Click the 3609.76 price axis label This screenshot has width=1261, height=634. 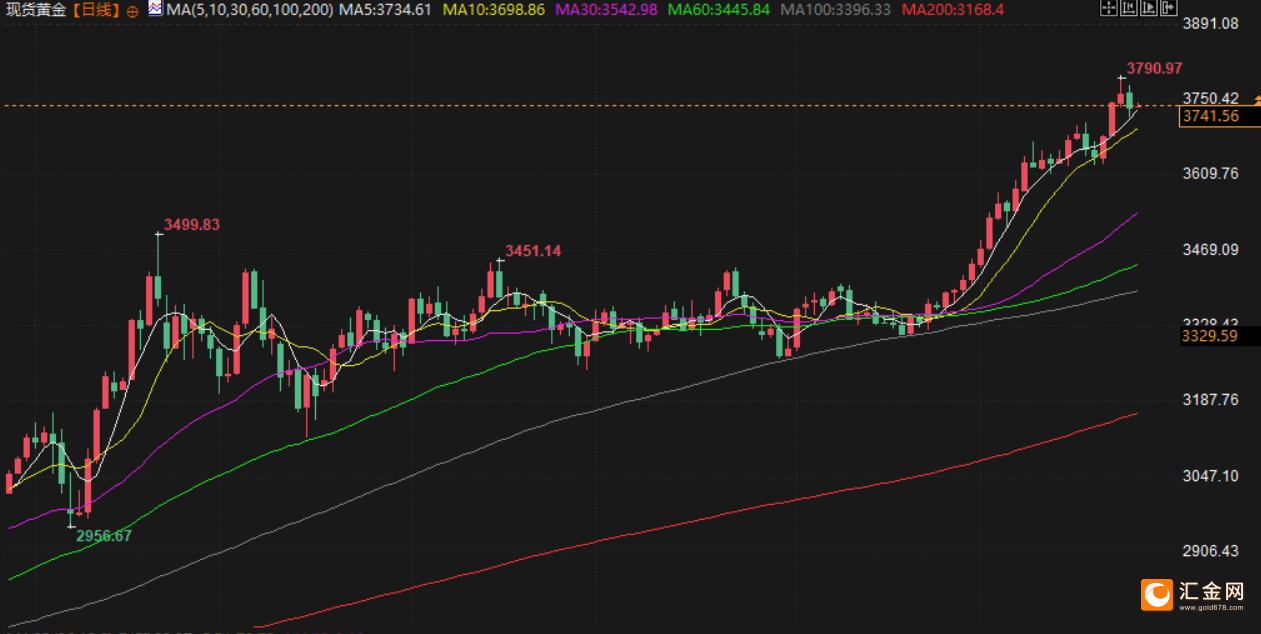coord(1210,173)
